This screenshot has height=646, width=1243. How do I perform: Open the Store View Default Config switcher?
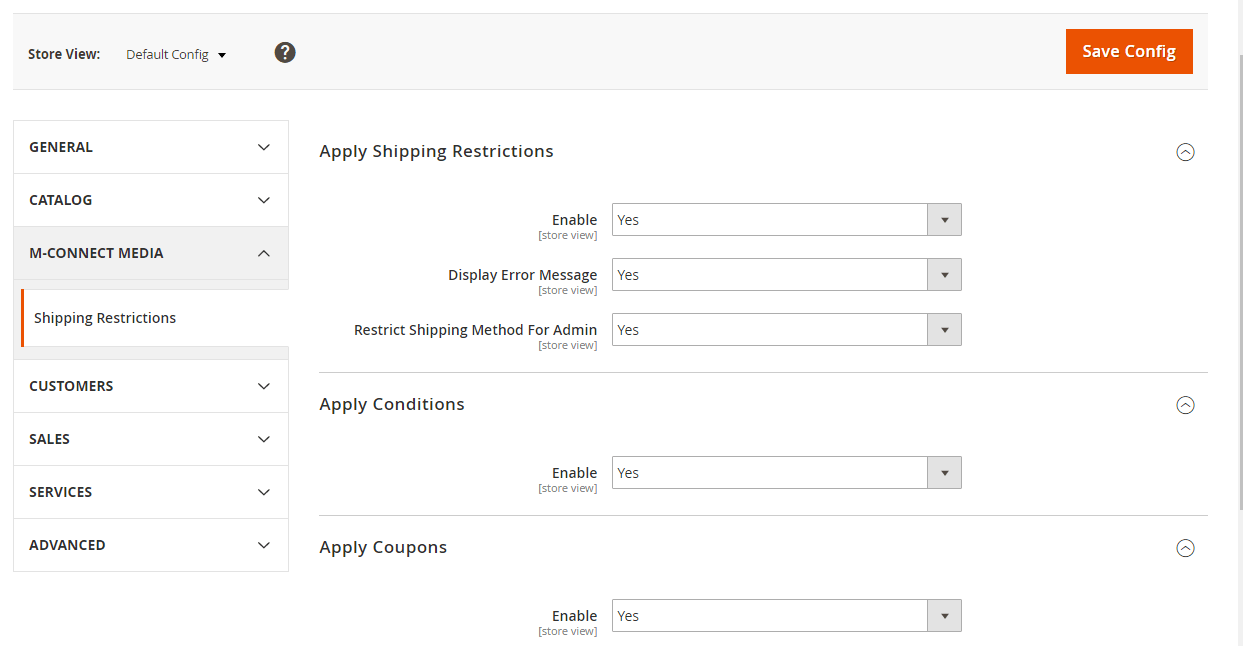[176, 55]
